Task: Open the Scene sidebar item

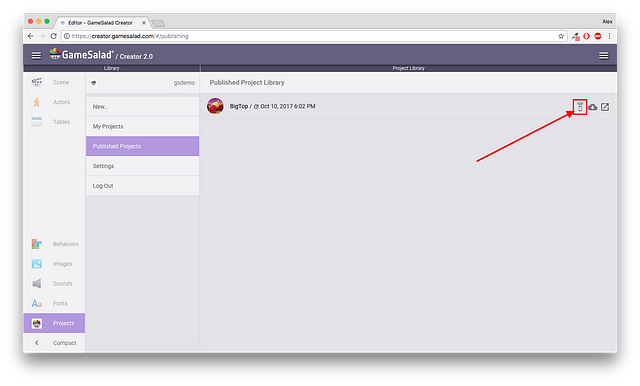Action: 54,82
